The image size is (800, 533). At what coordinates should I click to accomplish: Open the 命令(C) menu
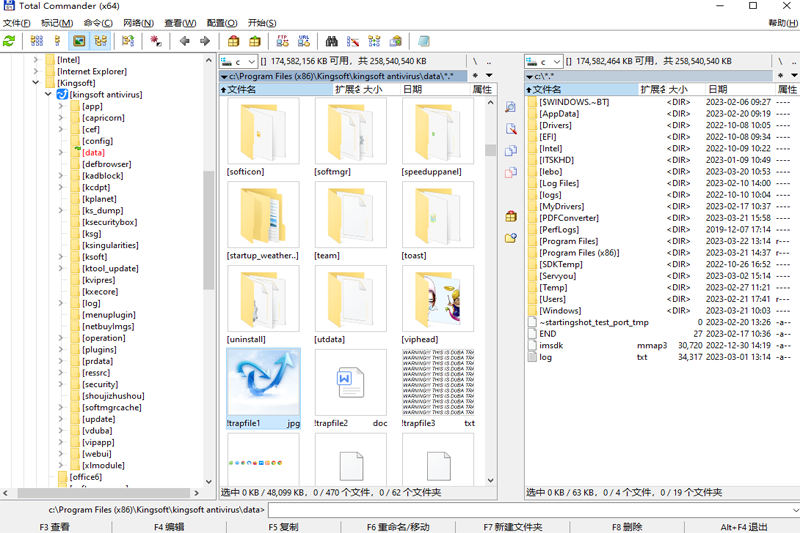[98, 23]
